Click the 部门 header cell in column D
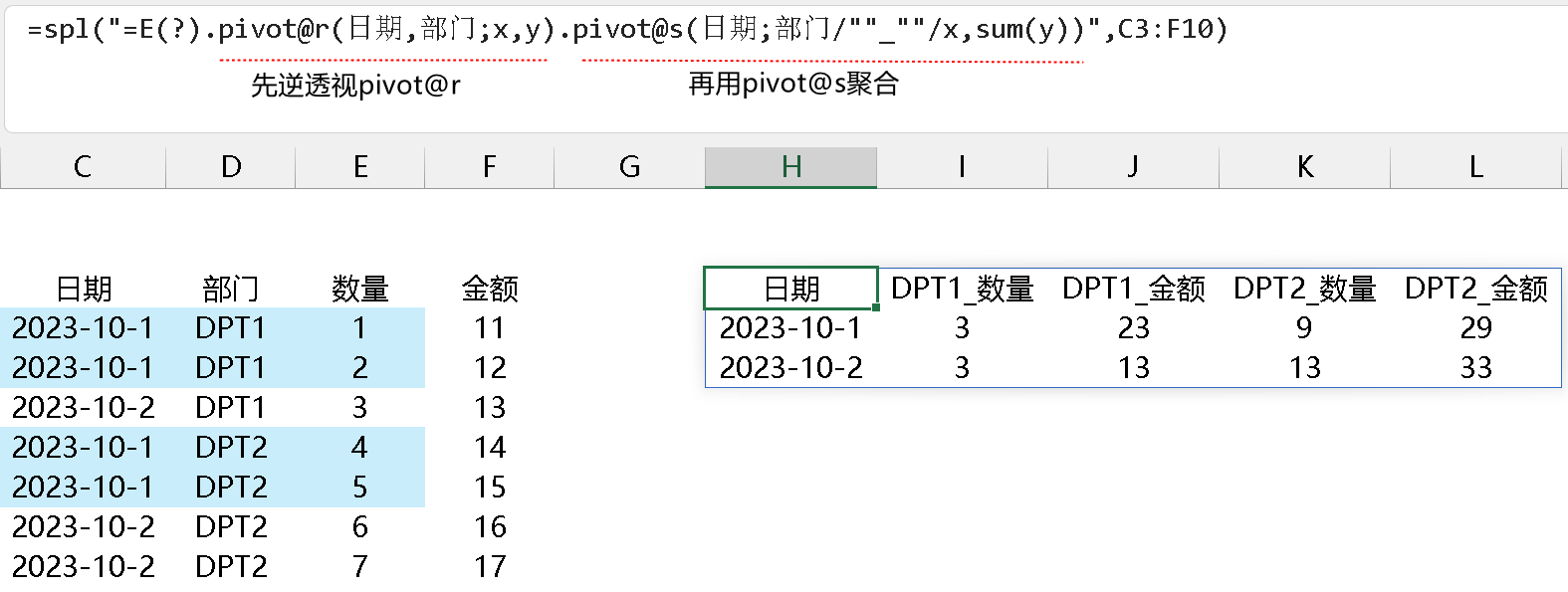Image resolution: width=1568 pixels, height=592 pixels. pyautogui.click(x=231, y=289)
